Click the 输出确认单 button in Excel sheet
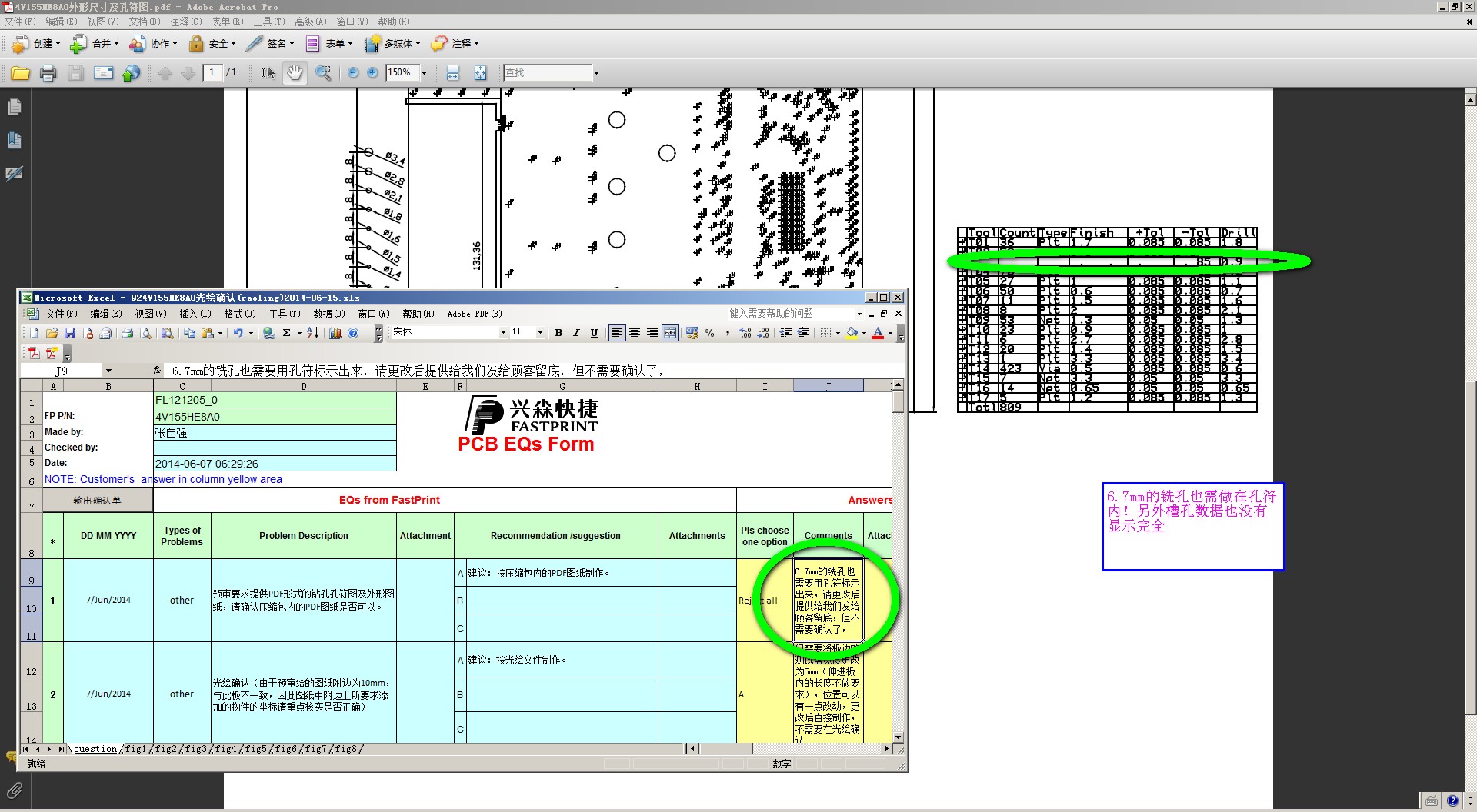1477x812 pixels. point(98,501)
